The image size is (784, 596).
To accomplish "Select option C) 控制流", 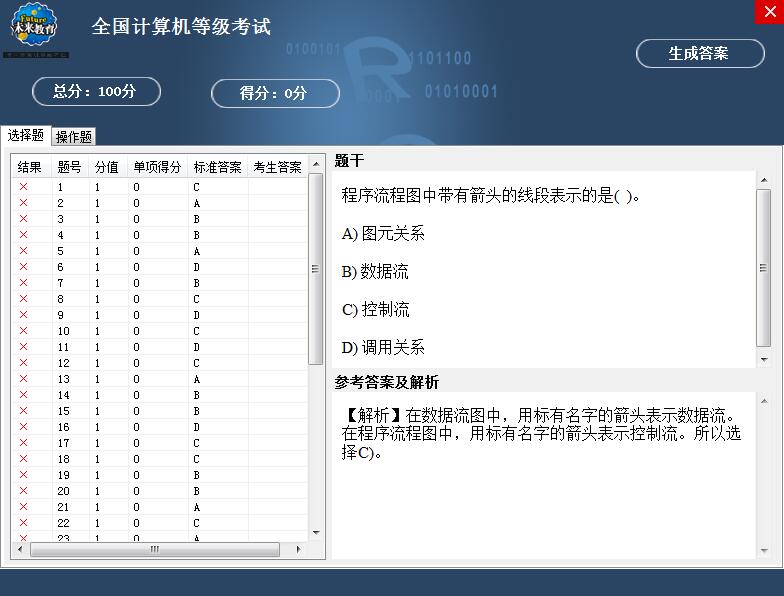I will [376, 310].
